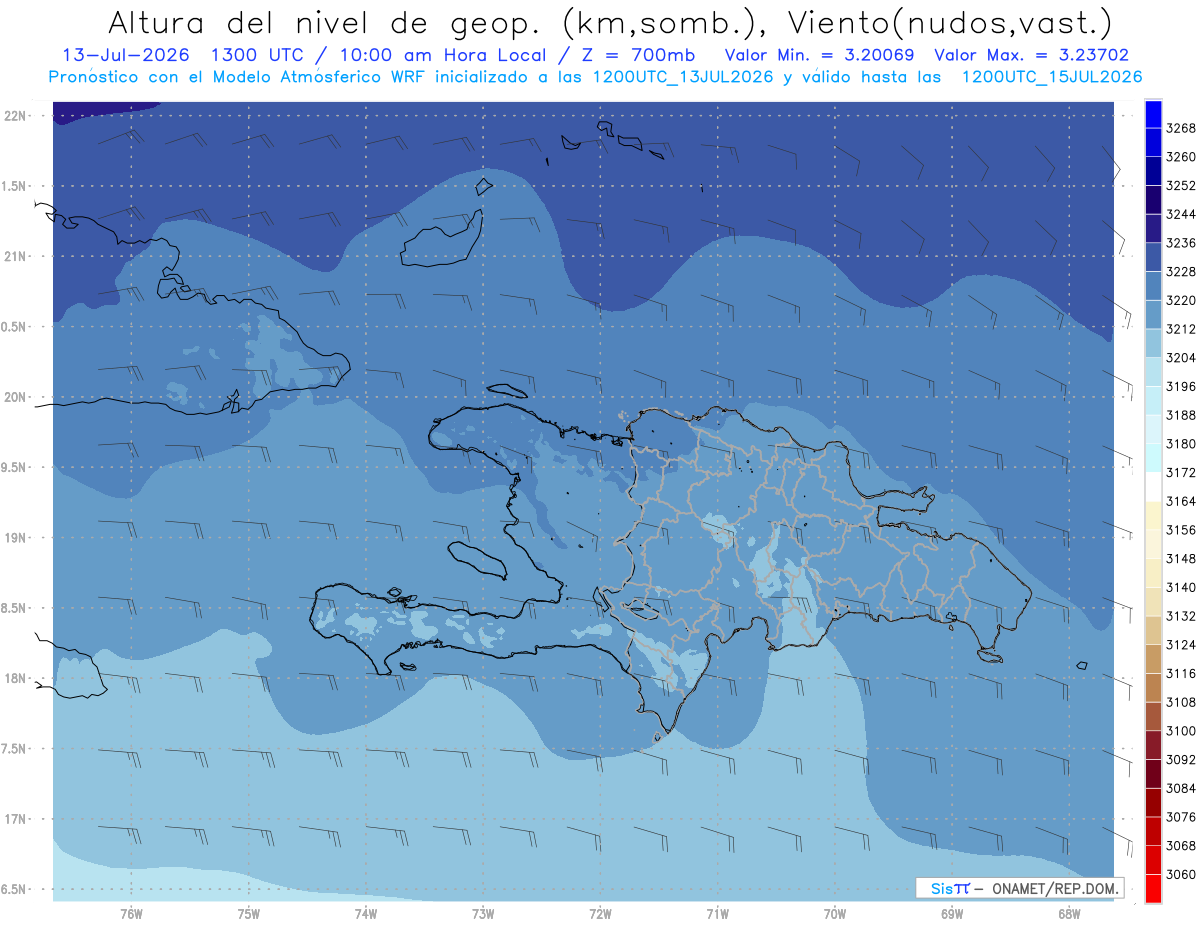
Task: Click the '69W' longitude tick label
Action: 952,914
